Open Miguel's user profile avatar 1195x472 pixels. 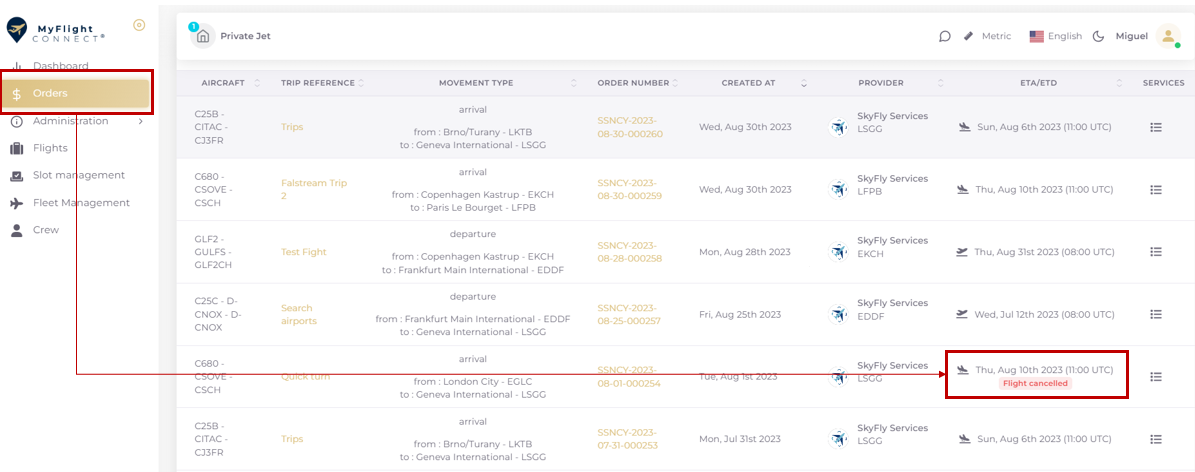tap(1167, 36)
